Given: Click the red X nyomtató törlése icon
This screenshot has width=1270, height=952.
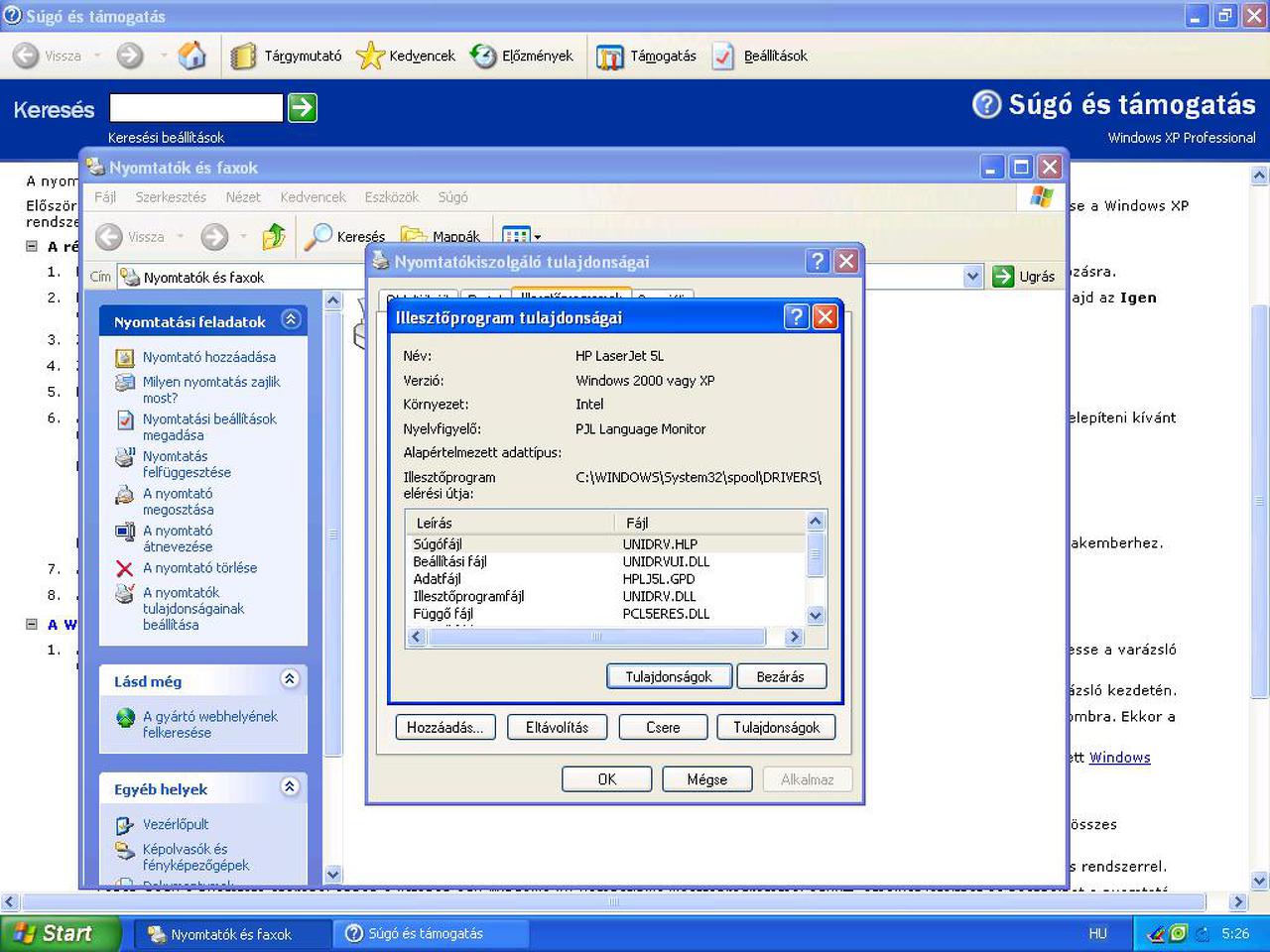Looking at the screenshot, I should (x=125, y=568).
